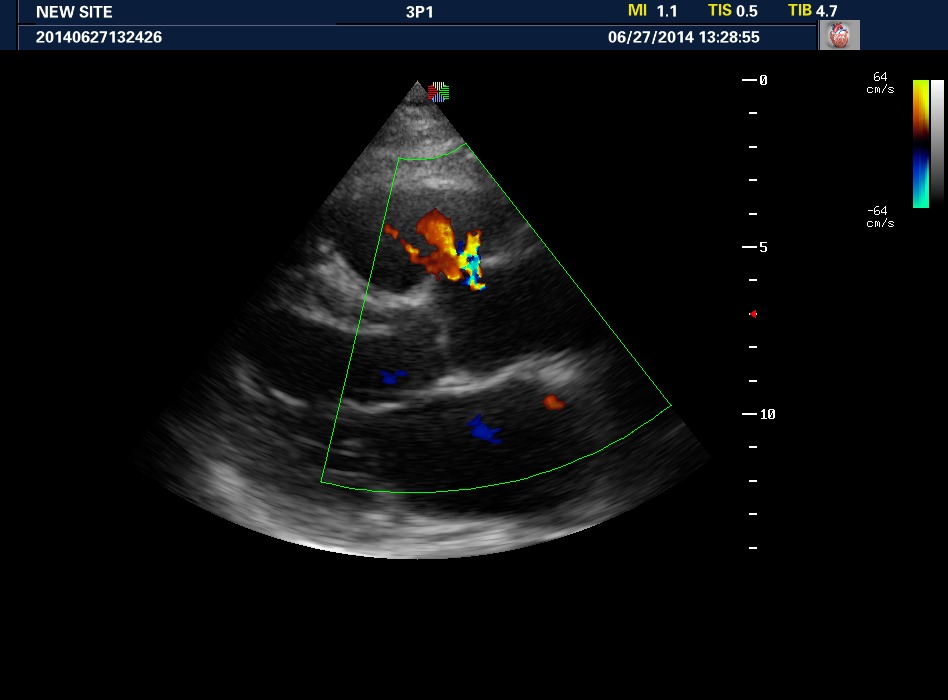Screen dimensions: 948x700
Task: Select the grayscale map bar
Action: point(937,143)
